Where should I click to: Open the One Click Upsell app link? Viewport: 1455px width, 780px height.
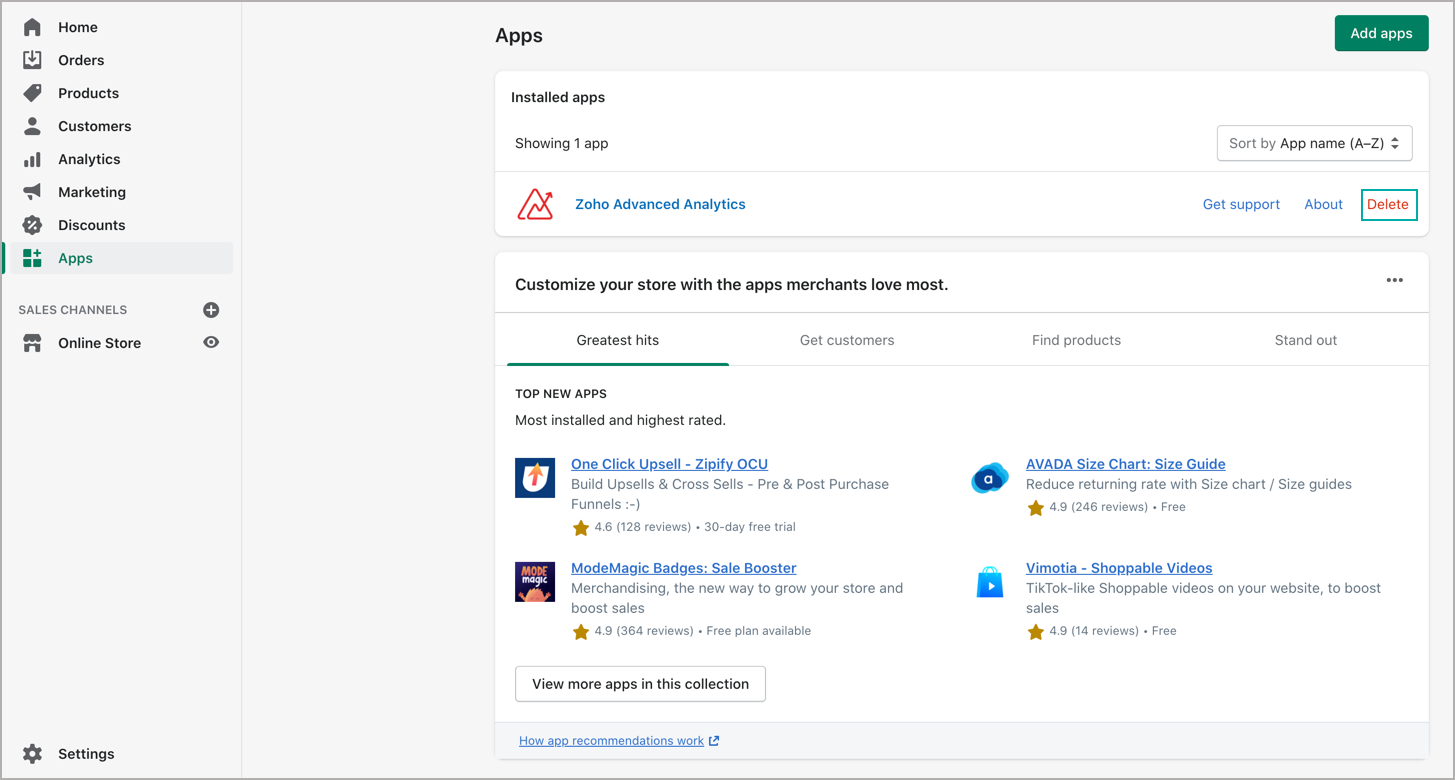point(669,464)
